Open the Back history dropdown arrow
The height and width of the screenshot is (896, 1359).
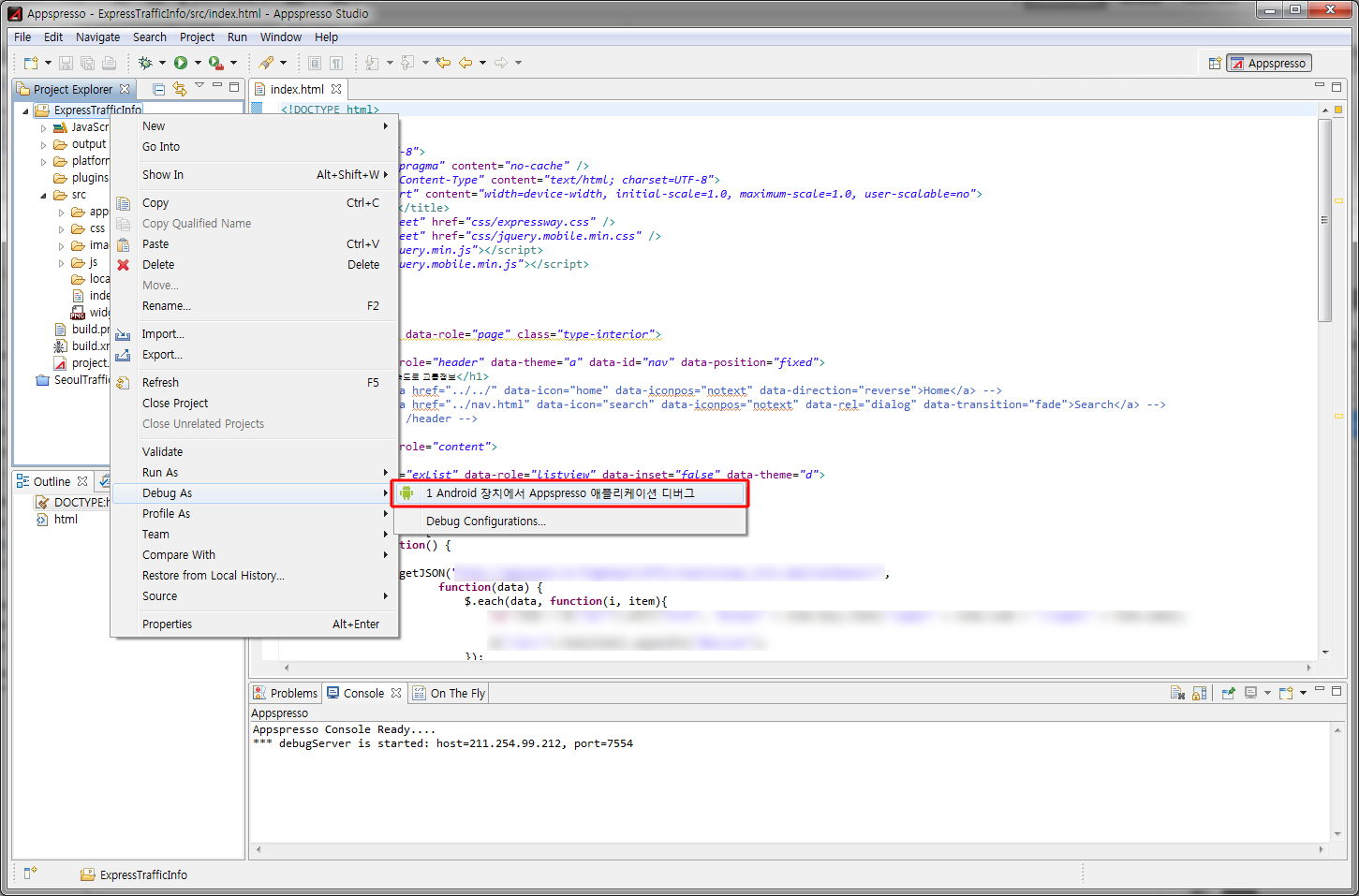tap(482, 63)
